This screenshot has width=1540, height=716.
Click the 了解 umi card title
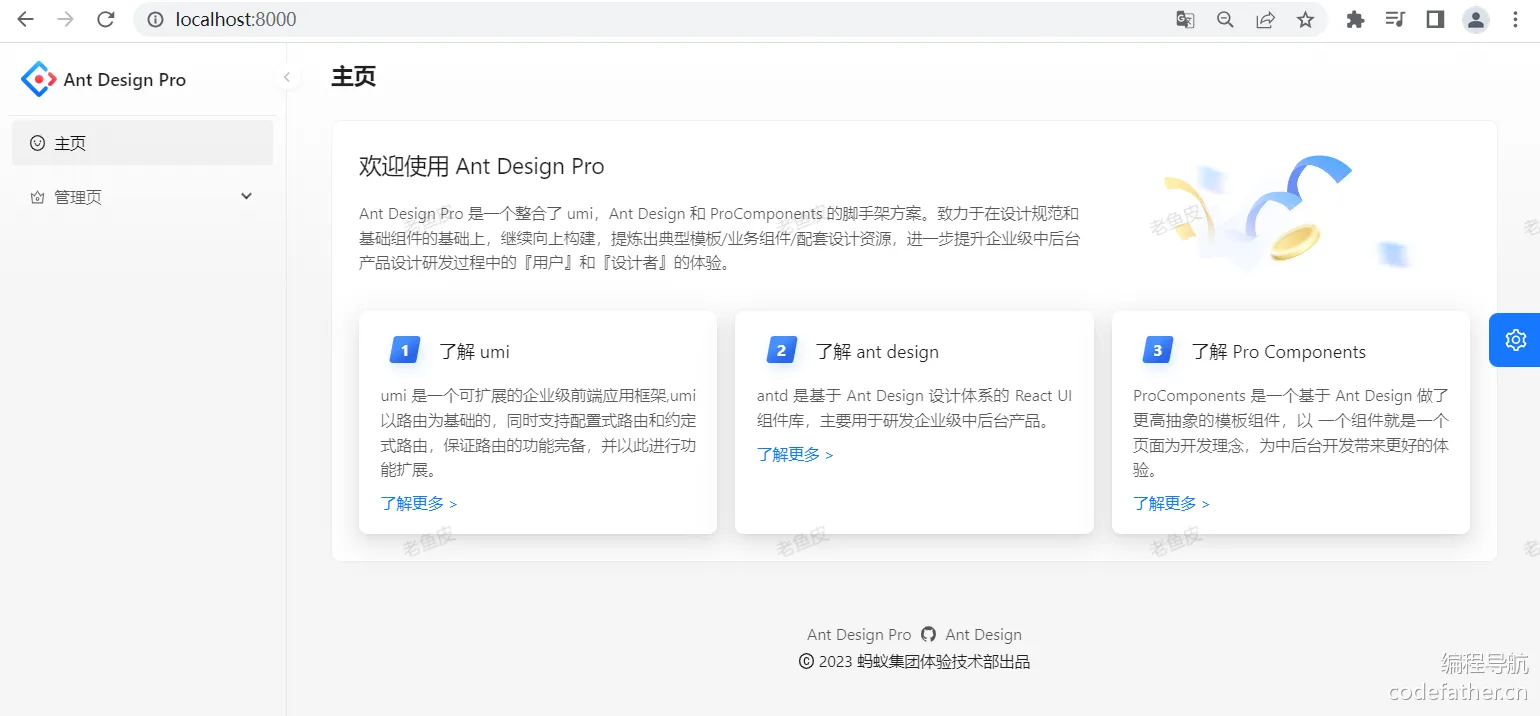pos(474,351)
